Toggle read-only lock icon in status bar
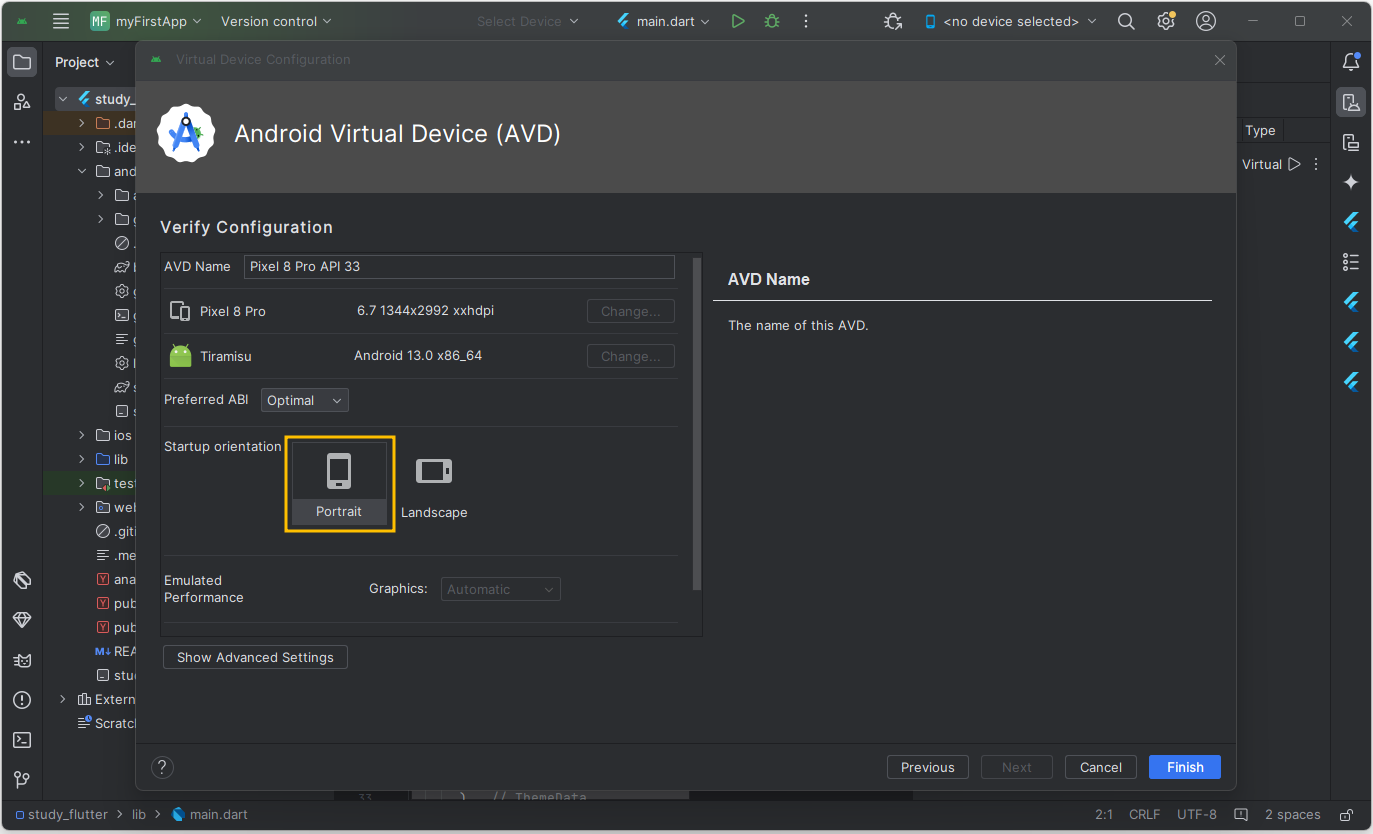This screenshot has height=834, width=1373. point(1347,815)
